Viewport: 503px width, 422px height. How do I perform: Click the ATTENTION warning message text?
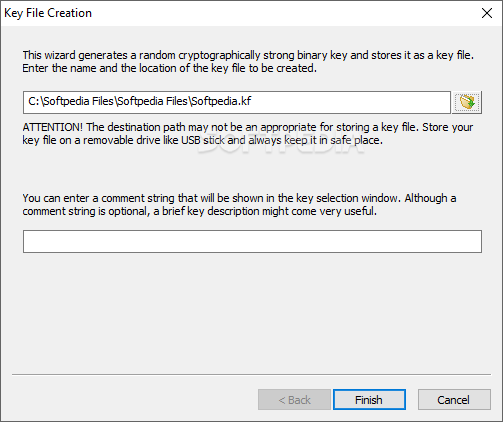pyautogui.click(x=248, y=133)
